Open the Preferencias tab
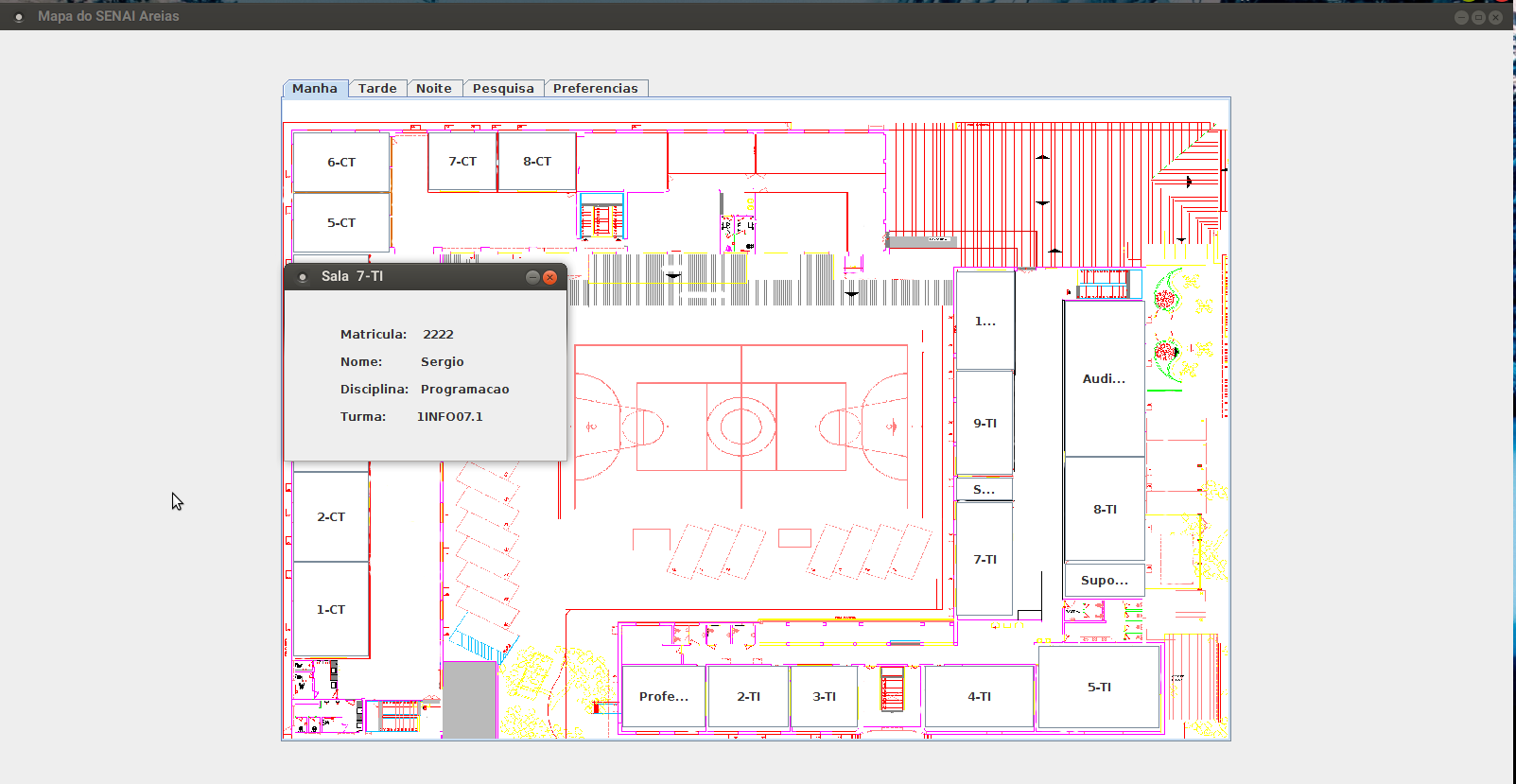 click(596, 88)
